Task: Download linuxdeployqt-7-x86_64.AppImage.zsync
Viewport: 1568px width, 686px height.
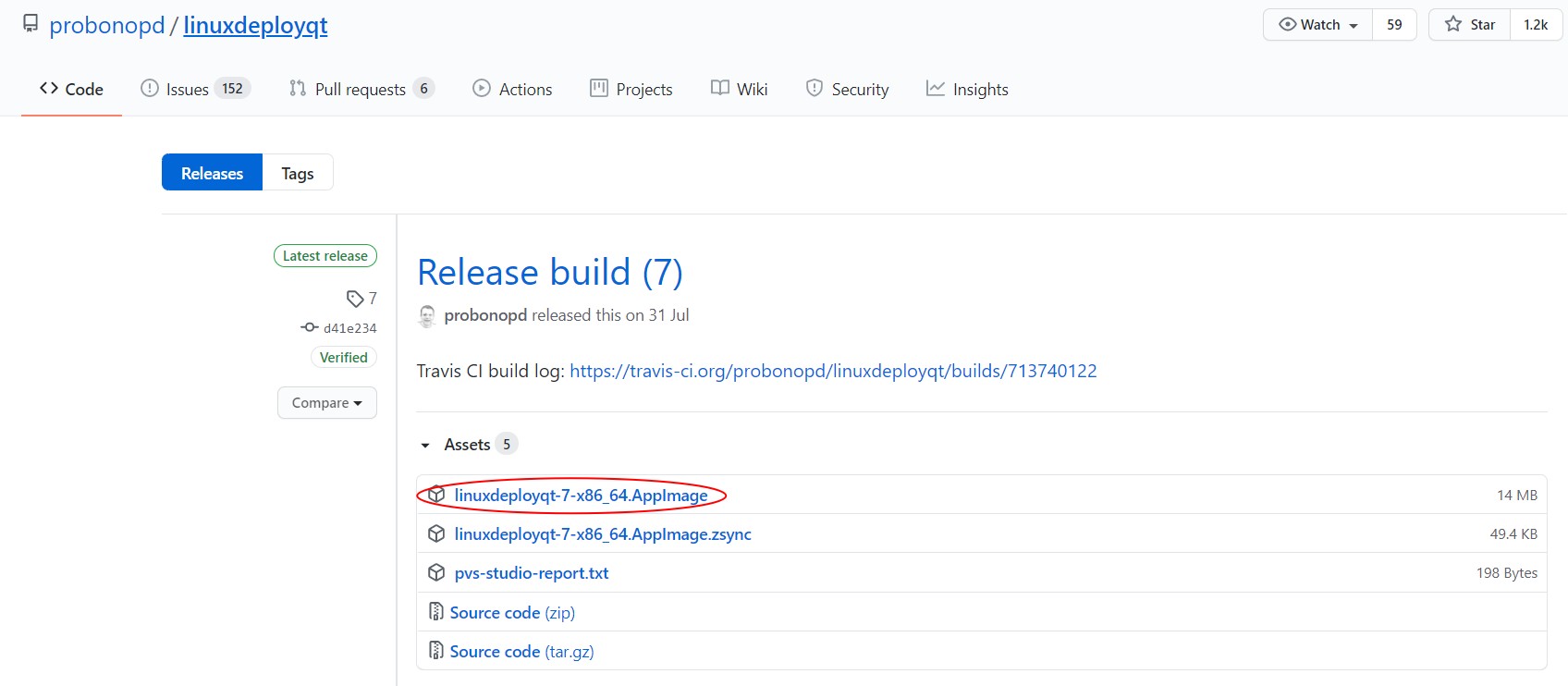Action: coord(603,534)
